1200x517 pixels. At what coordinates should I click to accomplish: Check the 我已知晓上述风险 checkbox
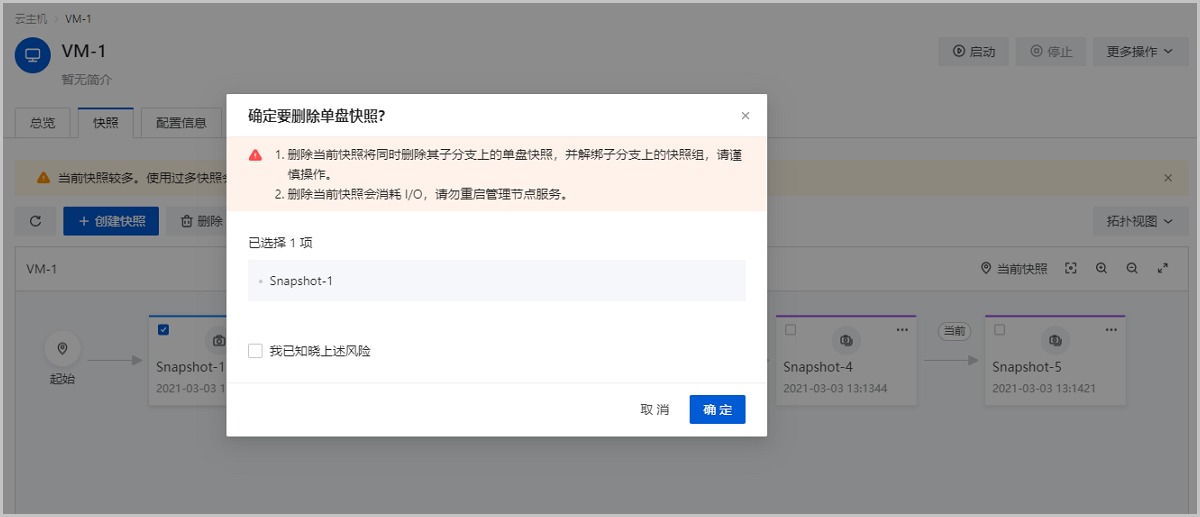256,351
